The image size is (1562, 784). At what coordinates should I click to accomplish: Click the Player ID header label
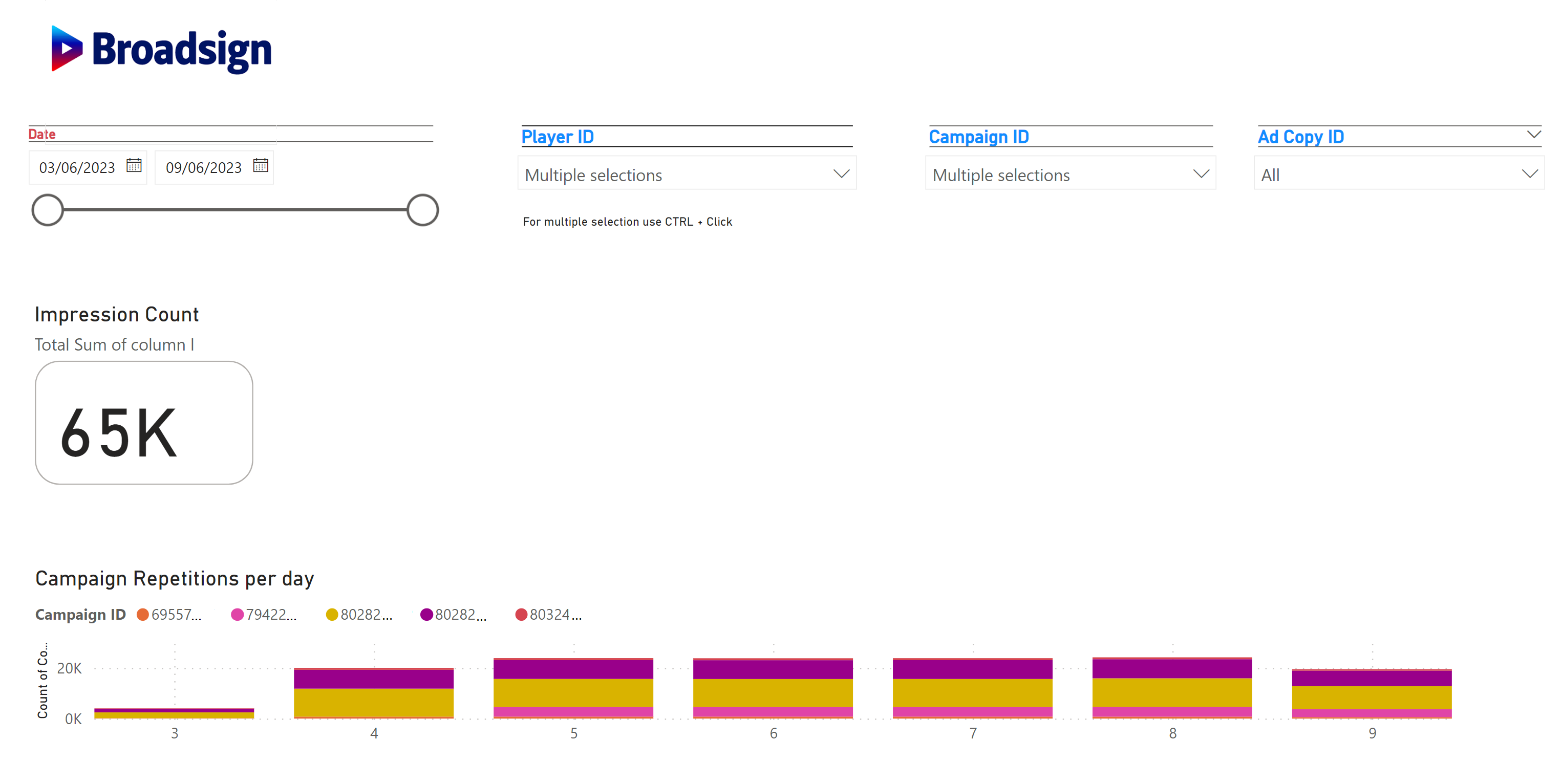(x=557, y=137)
